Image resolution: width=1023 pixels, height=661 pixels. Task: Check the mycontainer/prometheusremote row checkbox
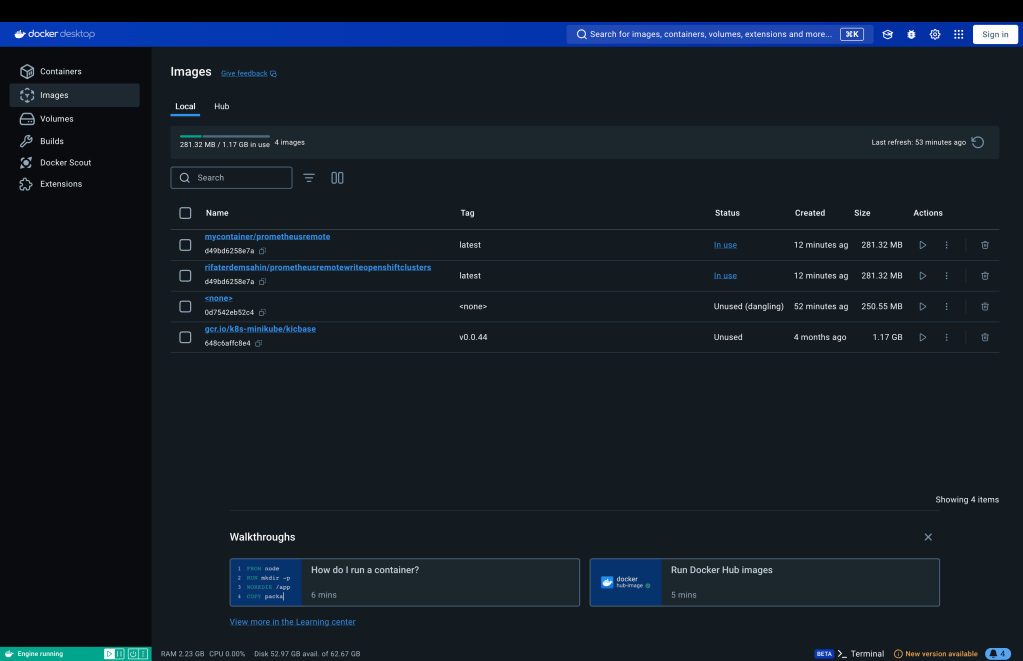click(x=185, y=245)
